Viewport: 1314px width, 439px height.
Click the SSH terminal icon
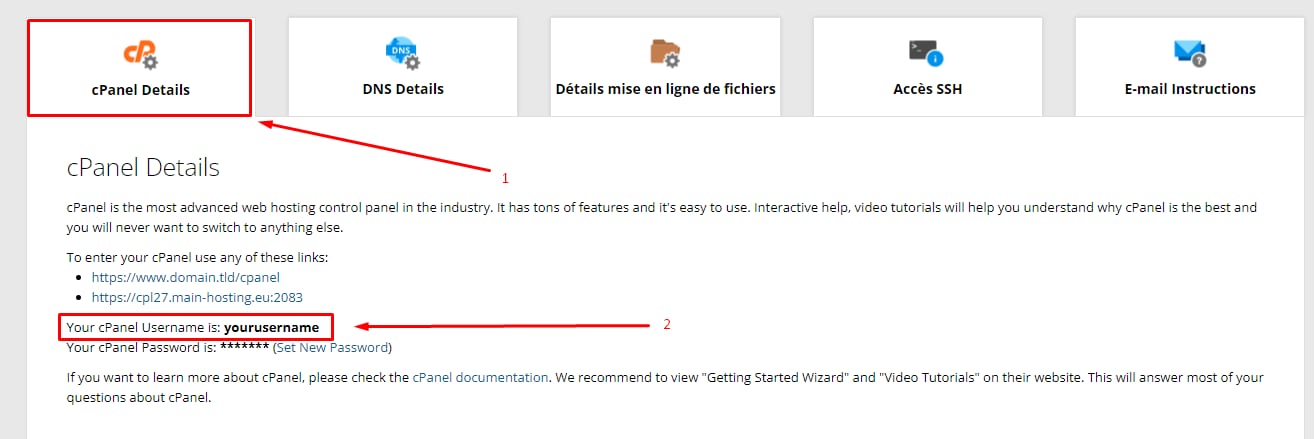point(927,53)
